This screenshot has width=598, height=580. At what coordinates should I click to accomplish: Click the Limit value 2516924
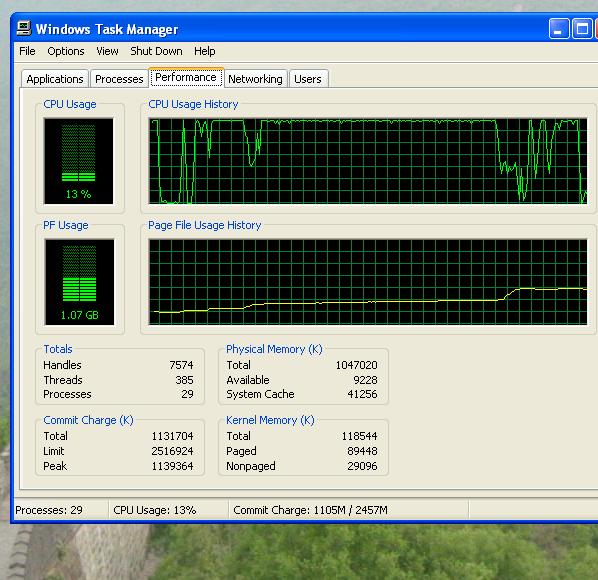click(172, 451)
